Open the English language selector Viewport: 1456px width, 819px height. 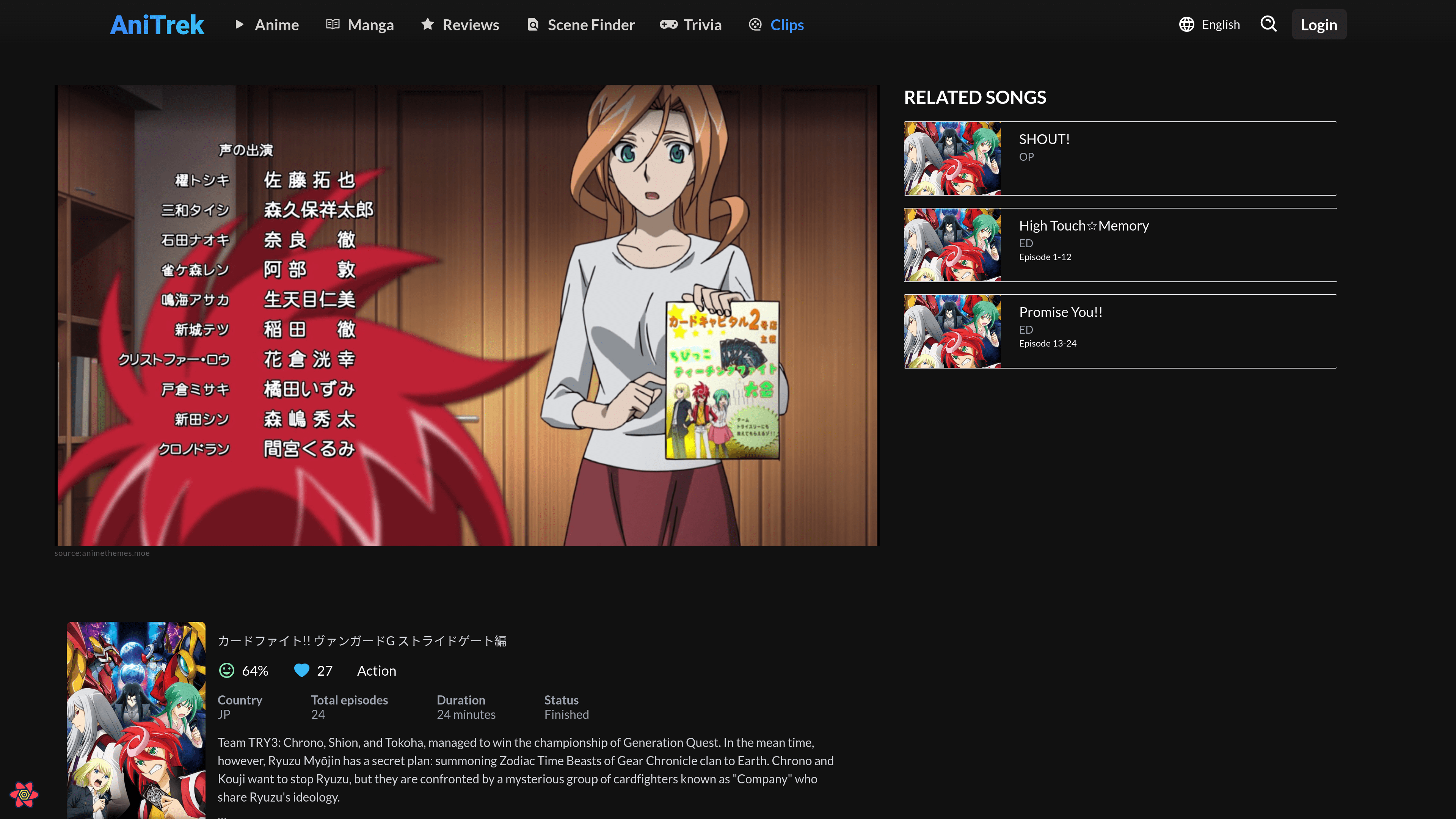1220,24
